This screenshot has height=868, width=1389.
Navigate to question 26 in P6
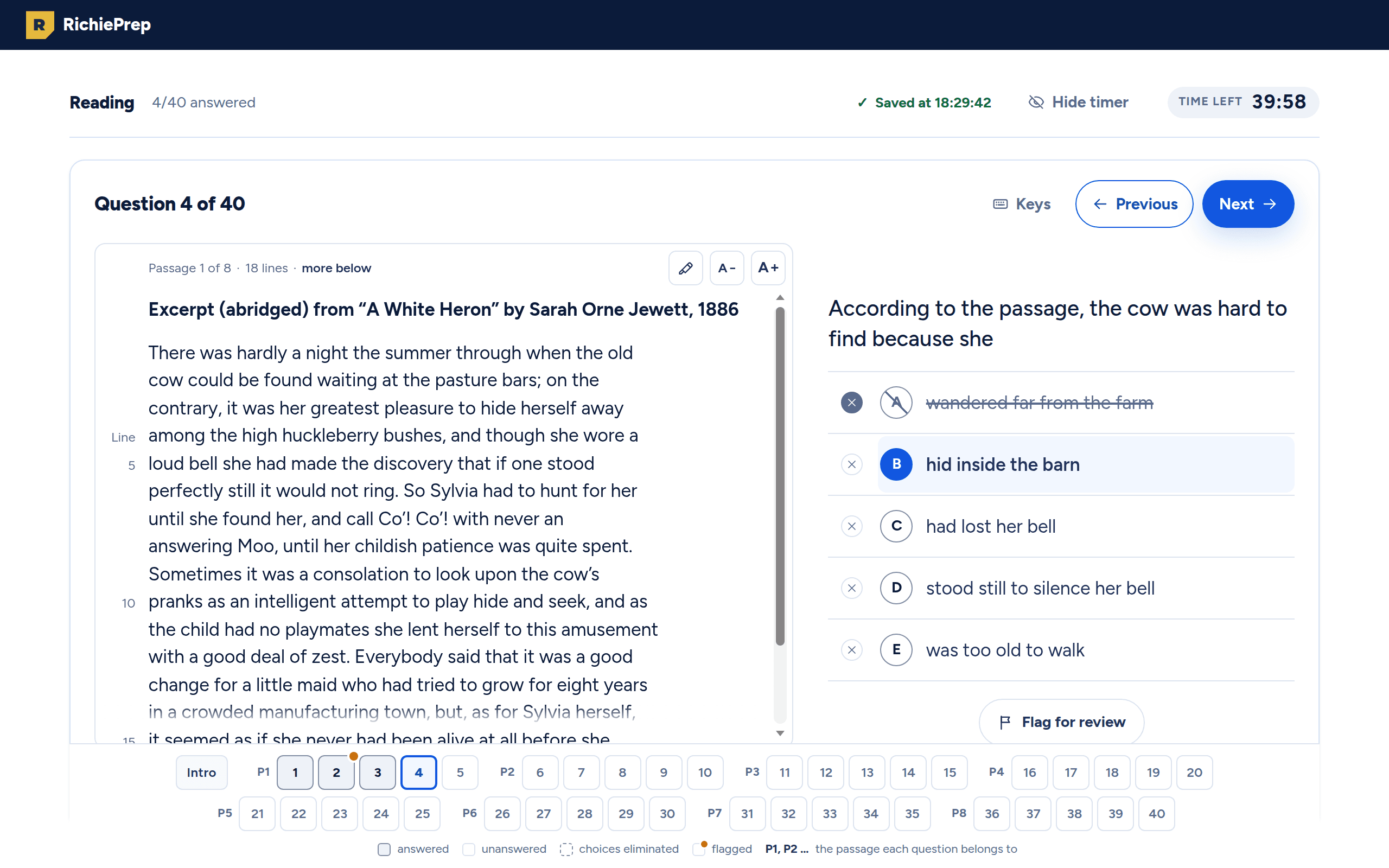coord(502,813)
